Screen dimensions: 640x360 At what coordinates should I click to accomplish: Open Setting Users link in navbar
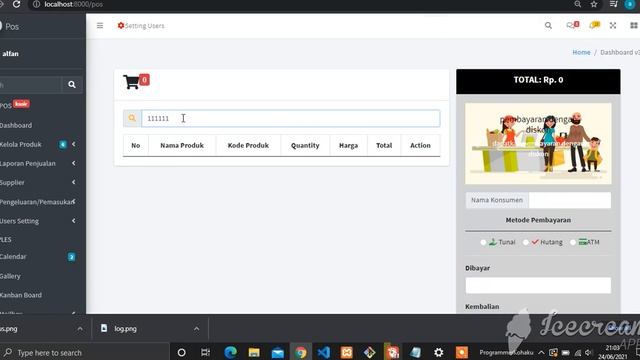tap(141, 26)
